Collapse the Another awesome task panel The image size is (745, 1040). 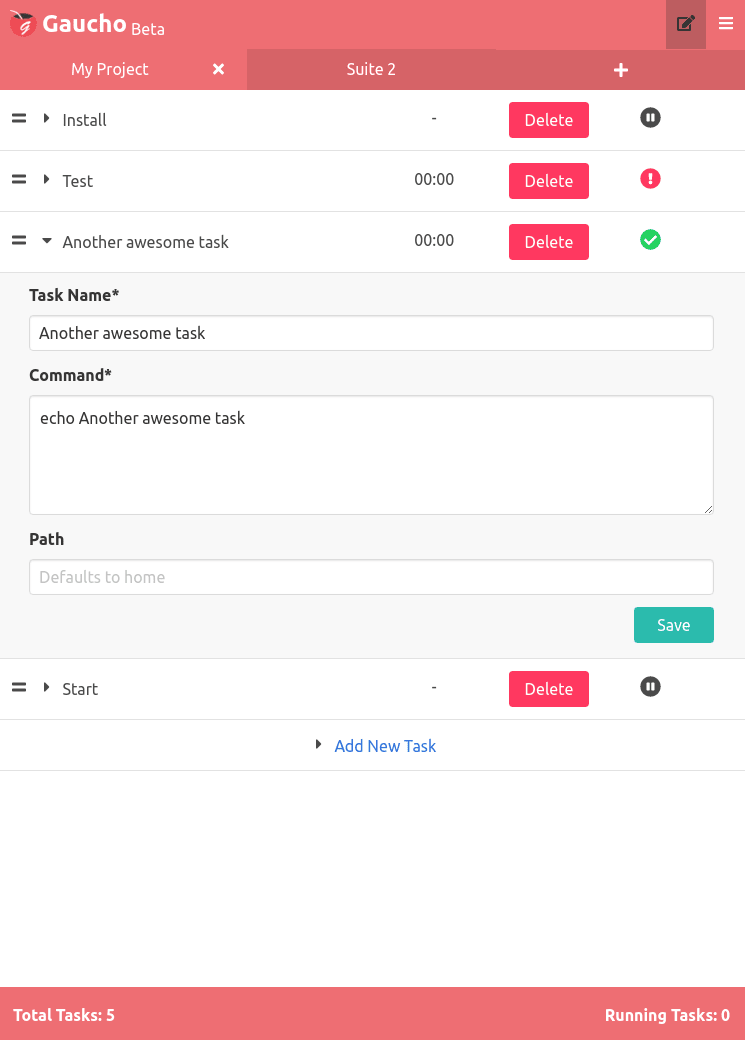point(46,241)
